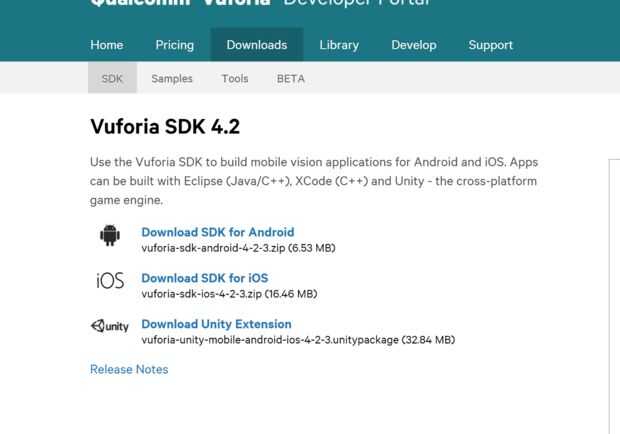This screenshot has height=434, width=620.
Task: Click the Android robot icon
Action: 110,235
